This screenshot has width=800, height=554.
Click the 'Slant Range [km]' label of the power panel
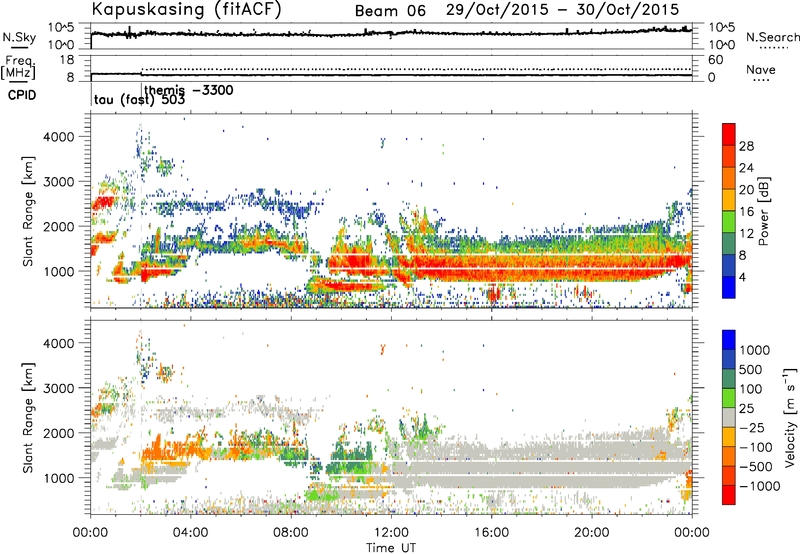pos(28,211)
